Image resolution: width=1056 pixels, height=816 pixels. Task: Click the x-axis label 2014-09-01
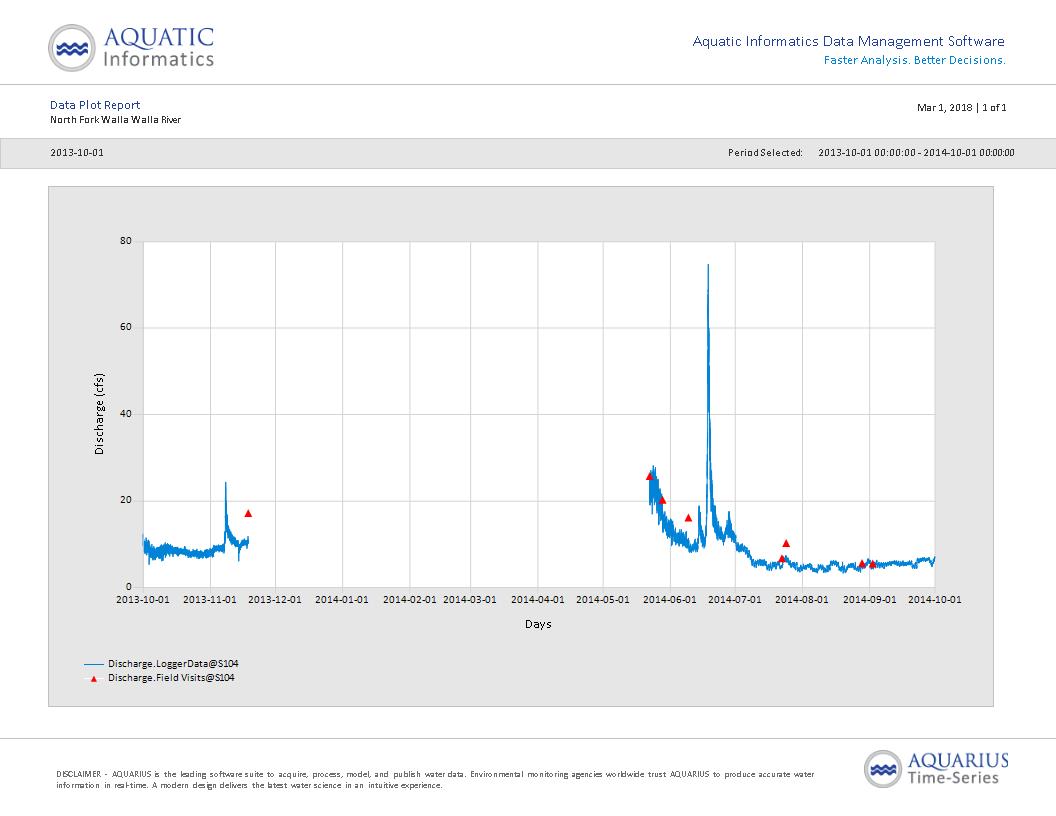pyautogui.click(x=869, y=599)
